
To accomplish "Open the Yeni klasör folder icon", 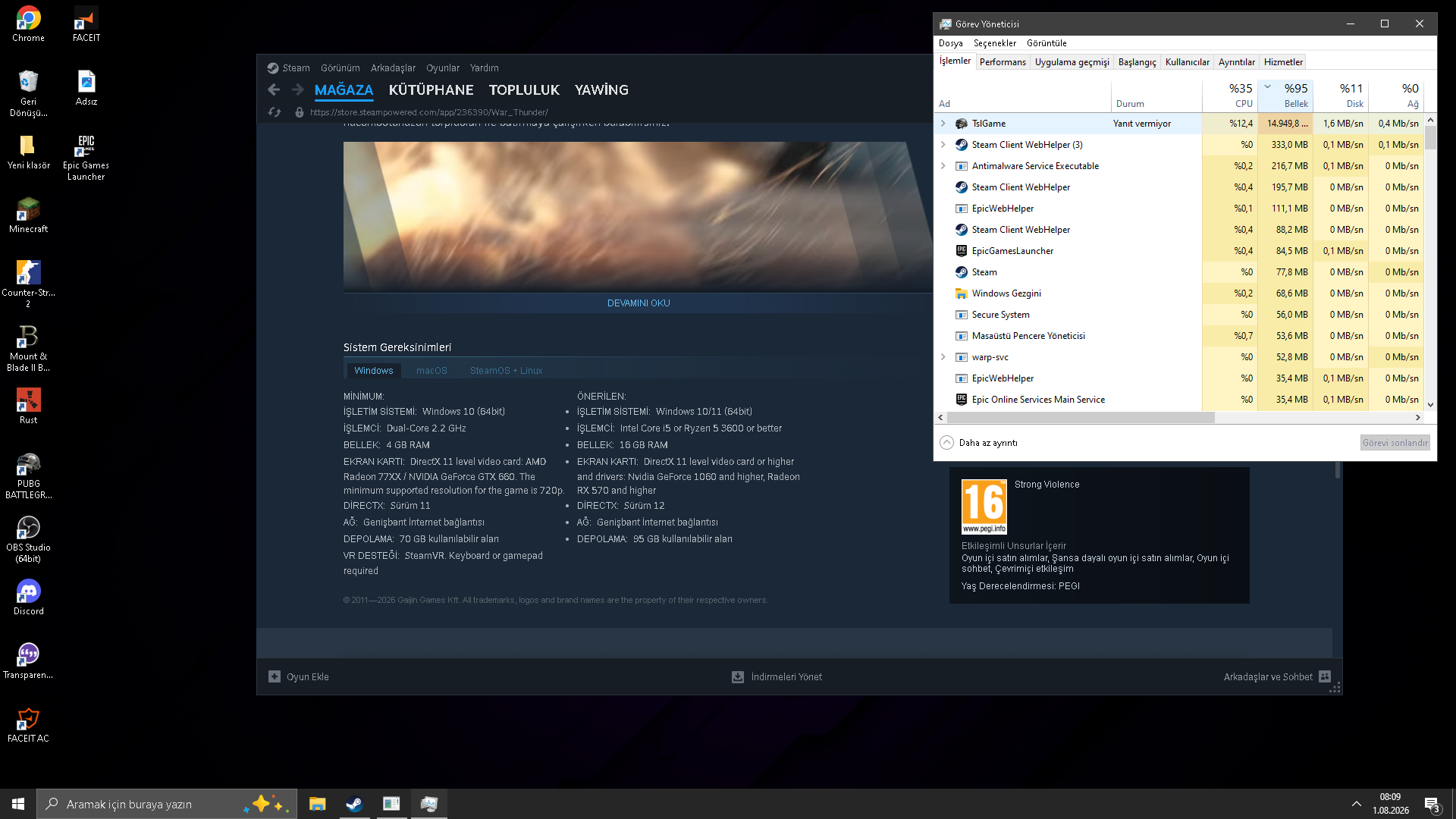I will coord(28,152).
